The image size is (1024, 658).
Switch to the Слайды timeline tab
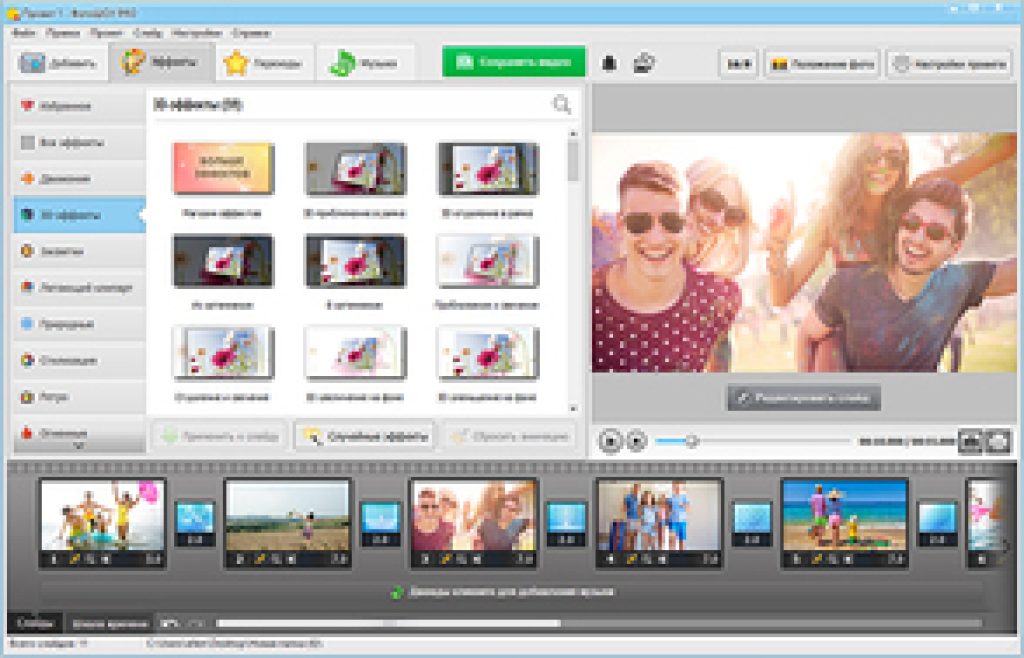(35, 623)
